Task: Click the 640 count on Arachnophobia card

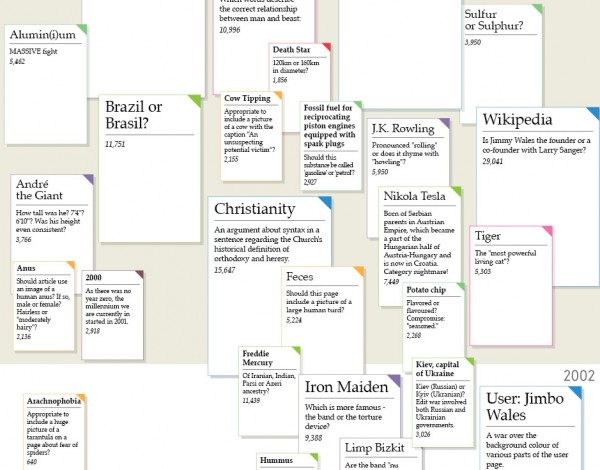Action: (32, 462)
